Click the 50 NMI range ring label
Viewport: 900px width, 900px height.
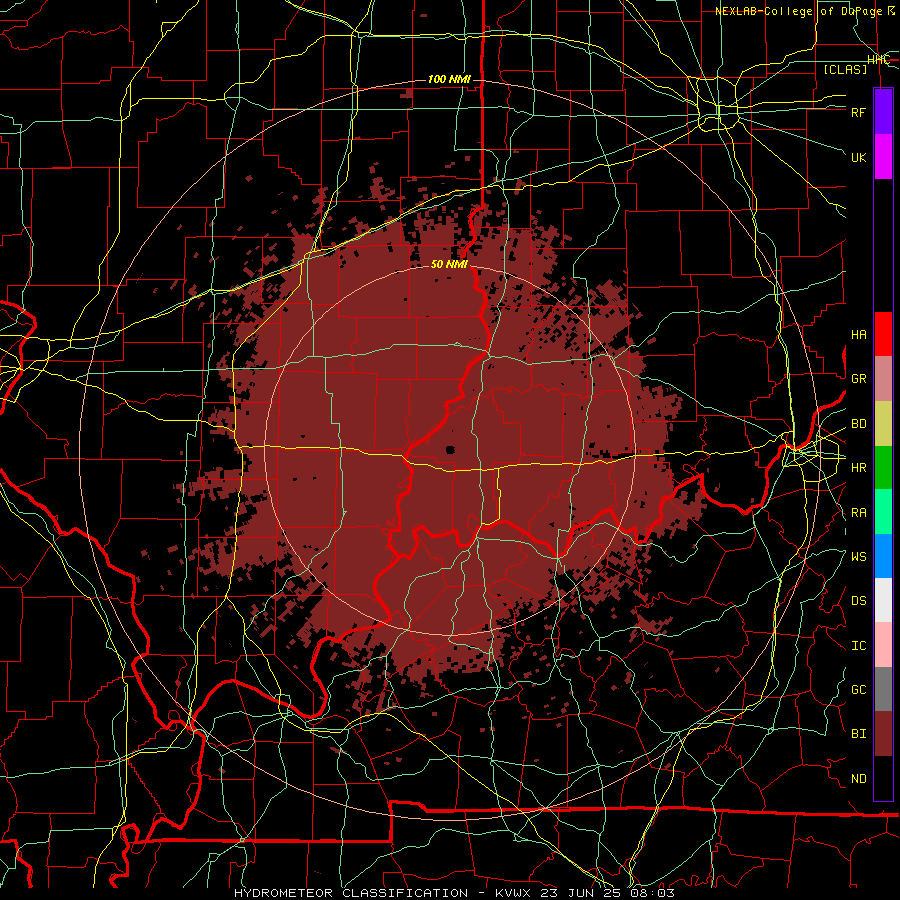click(449, 264)
